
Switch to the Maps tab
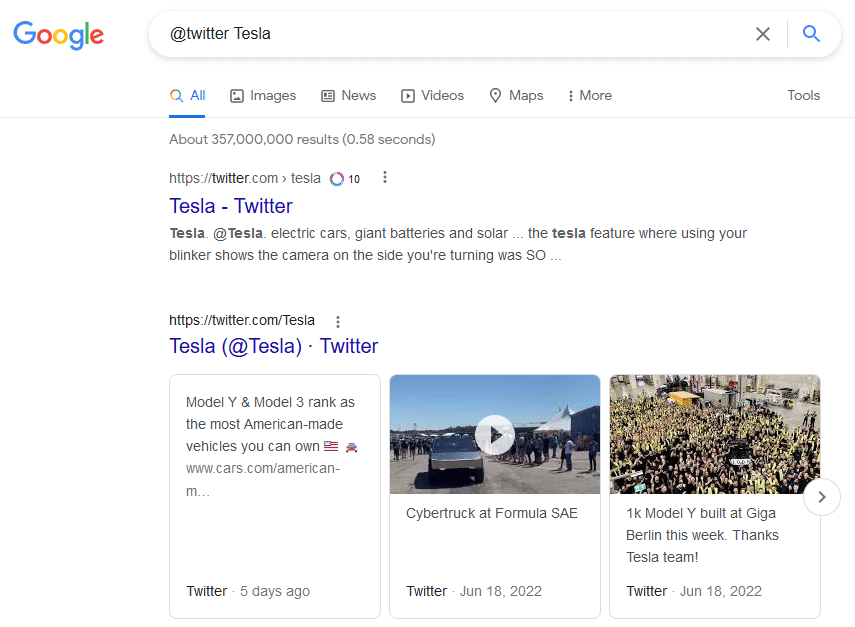(x=516, y=96)
